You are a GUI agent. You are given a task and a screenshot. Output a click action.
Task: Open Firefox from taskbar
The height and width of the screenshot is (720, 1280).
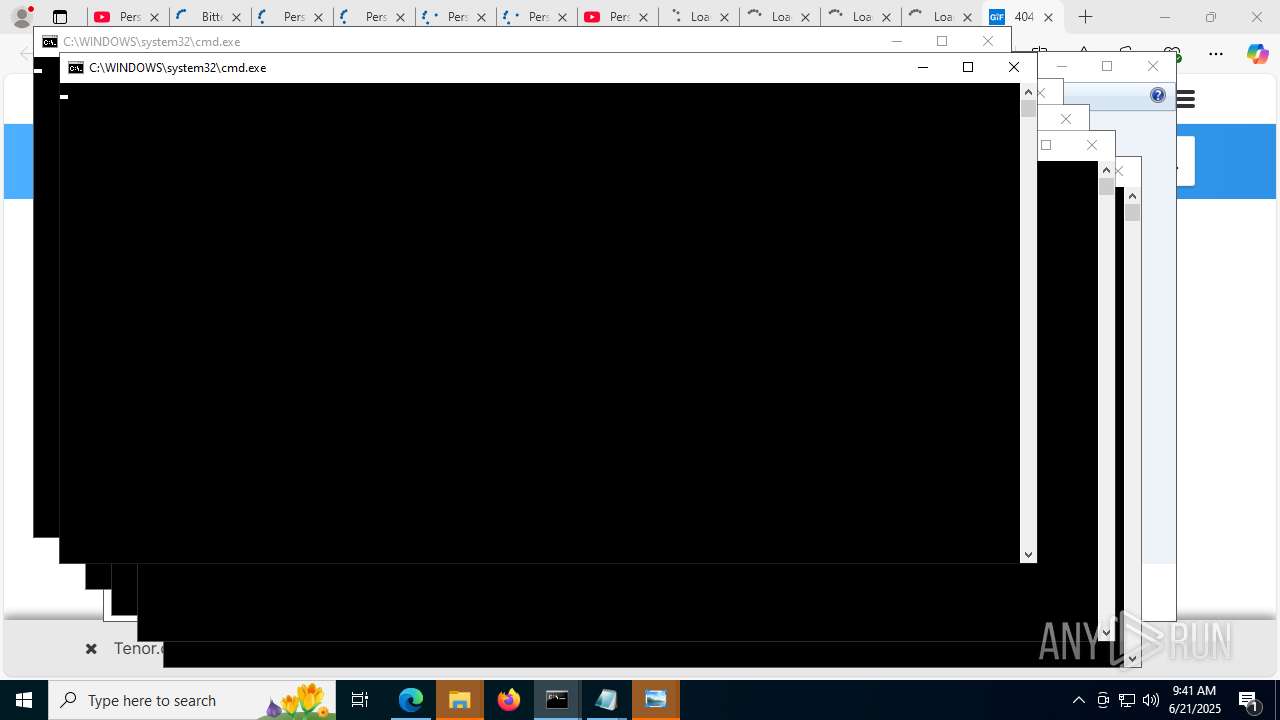[x=509, y=700]
